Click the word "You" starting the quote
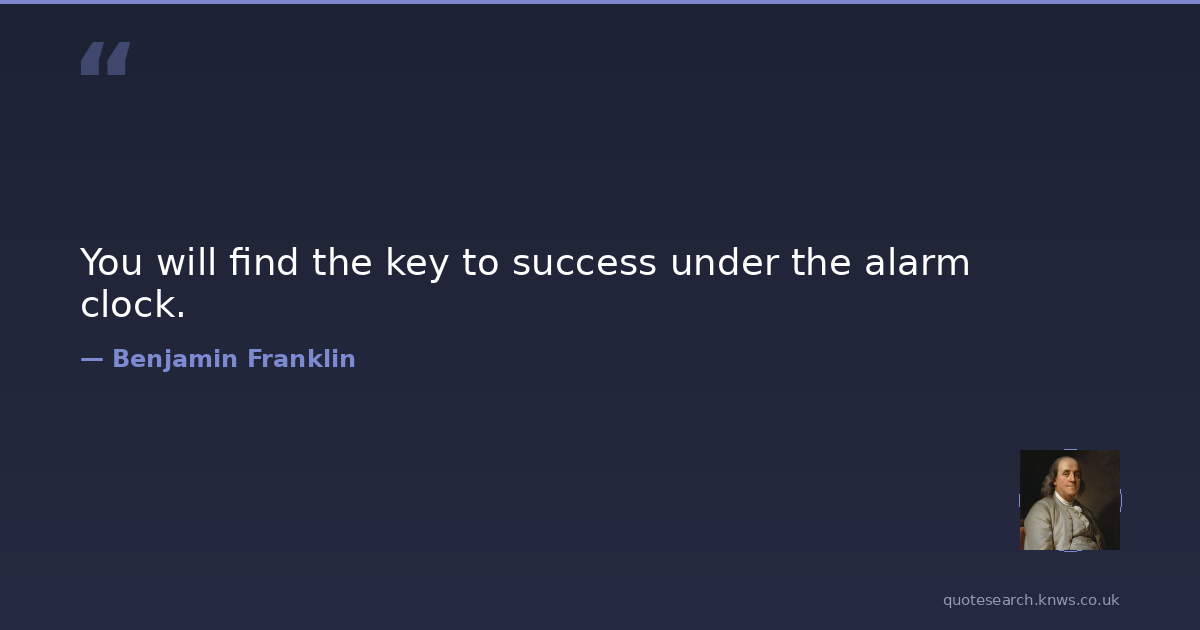This screenshot has width=1200, height=630. 111,263
